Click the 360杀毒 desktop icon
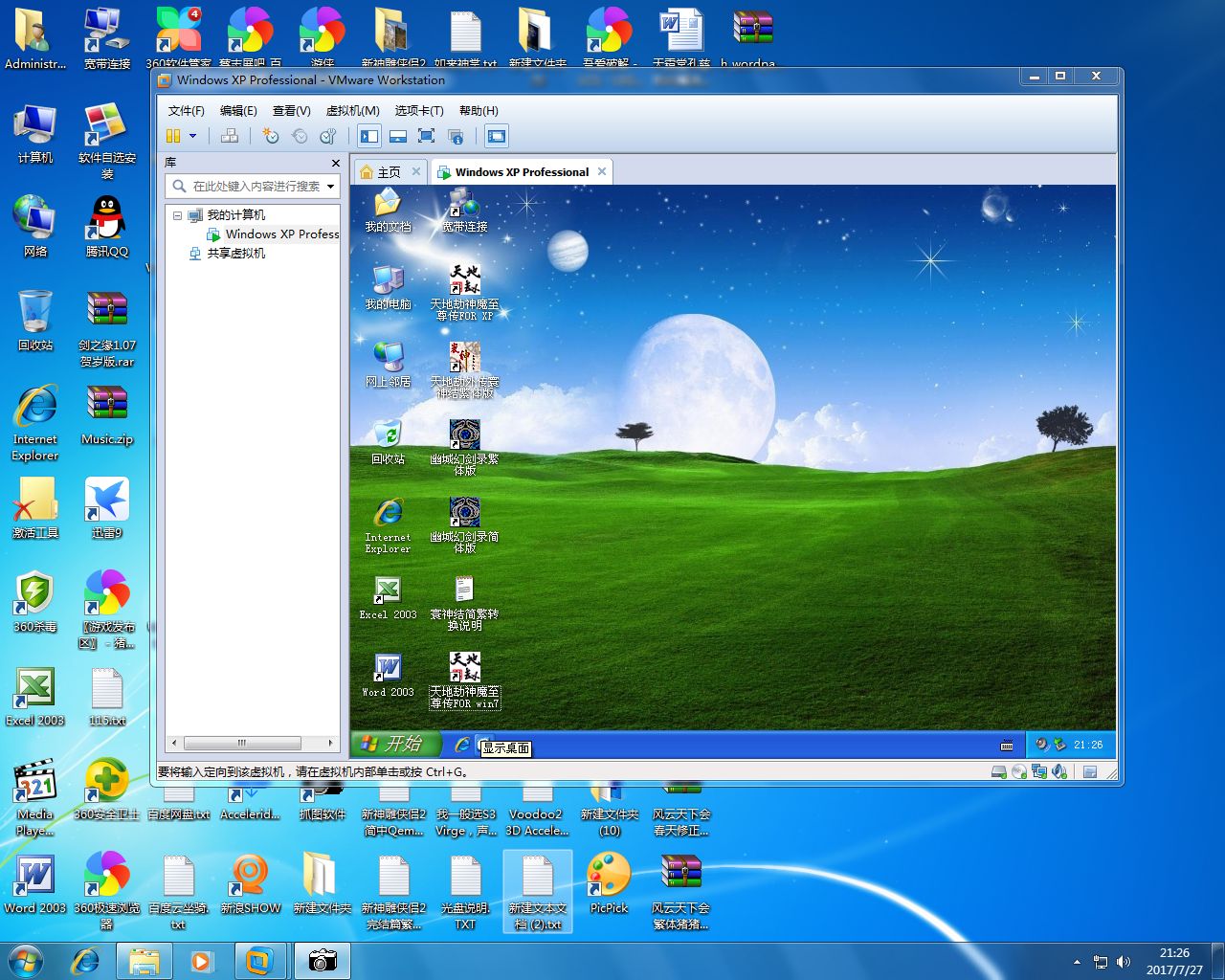The height and width of the screenshot is (980, 1225). [35, 602]
